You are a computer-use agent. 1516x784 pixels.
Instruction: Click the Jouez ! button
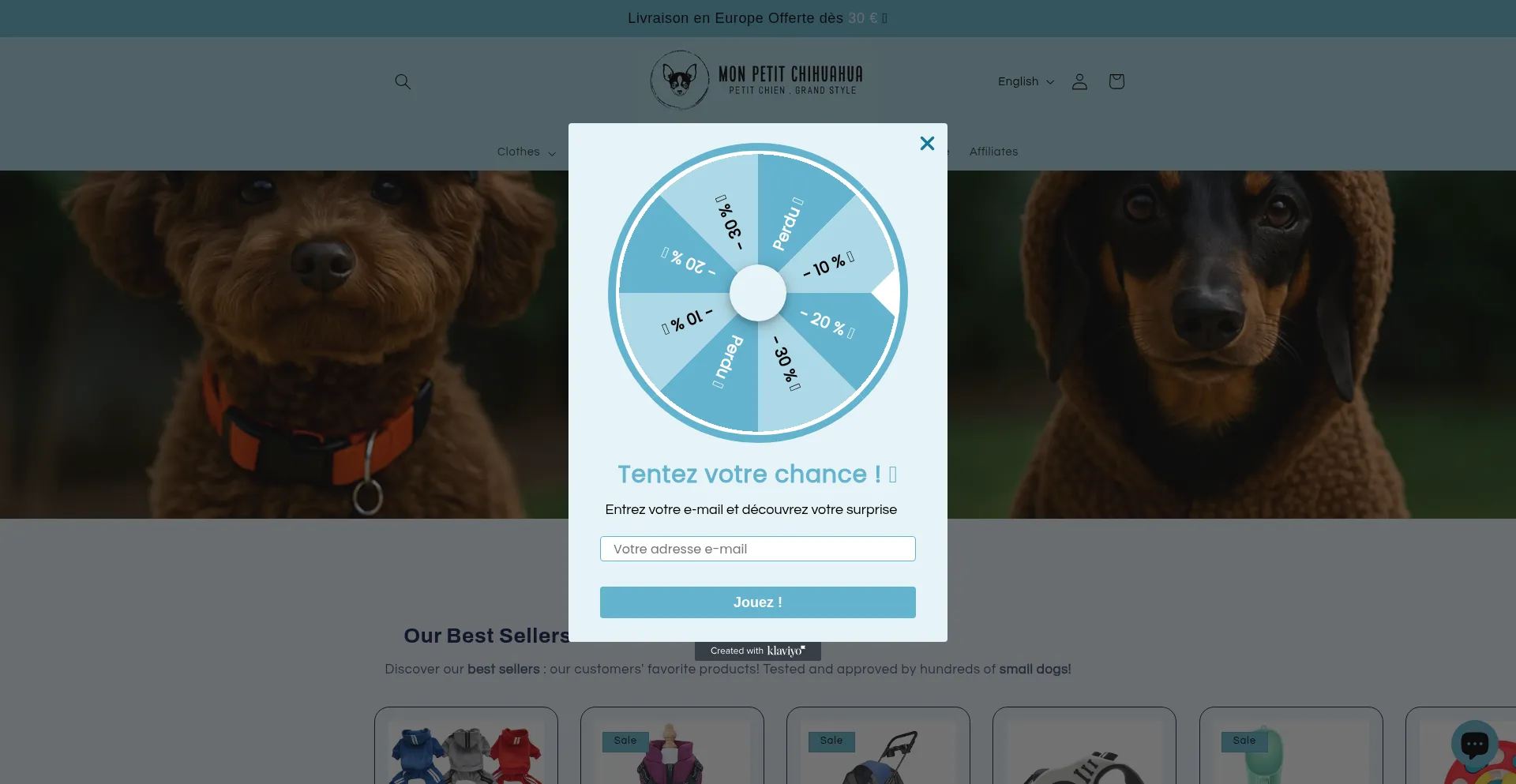click(x=758, y=602)
